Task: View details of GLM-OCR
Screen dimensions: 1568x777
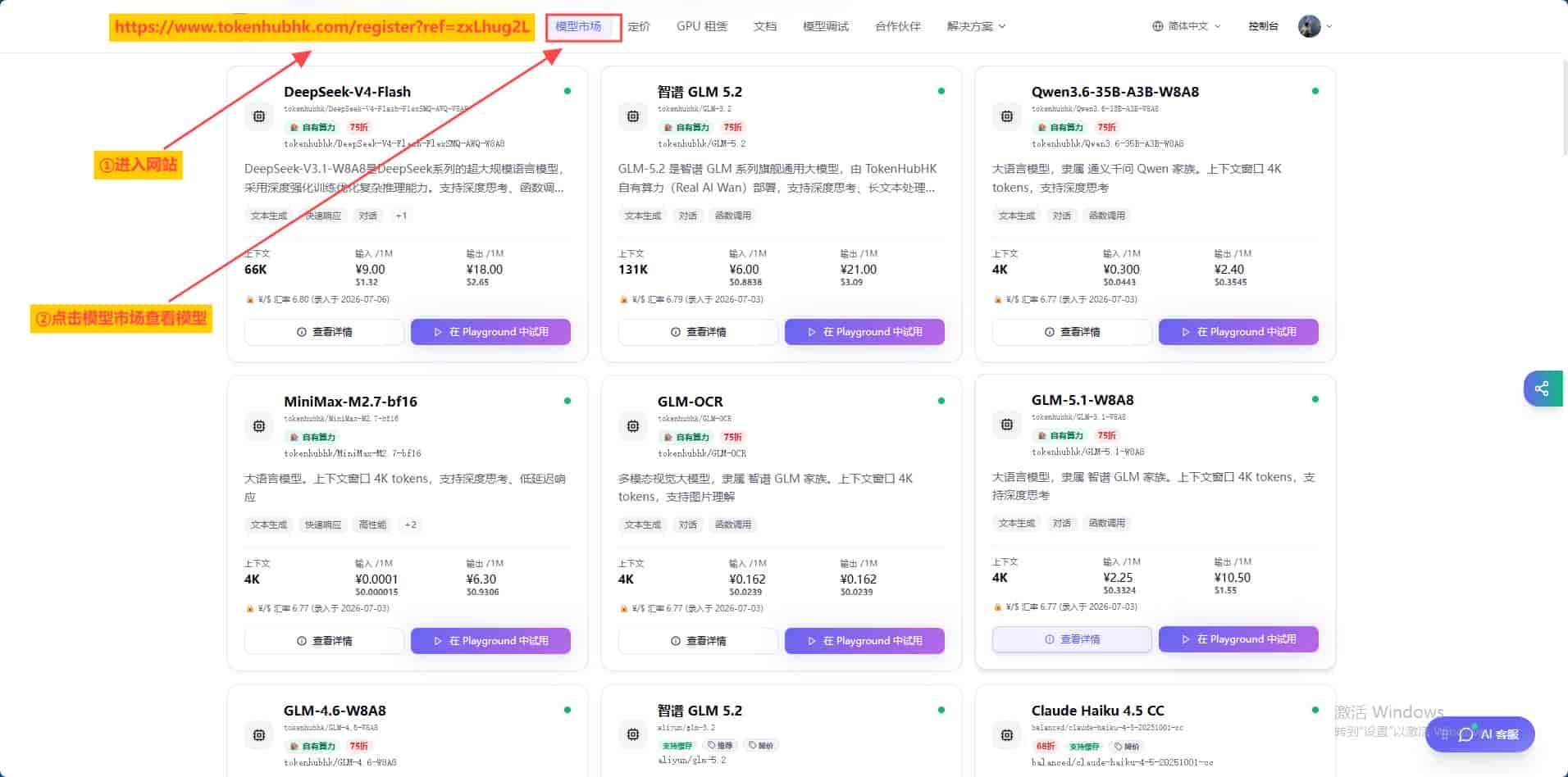Action: click(698, 641)
